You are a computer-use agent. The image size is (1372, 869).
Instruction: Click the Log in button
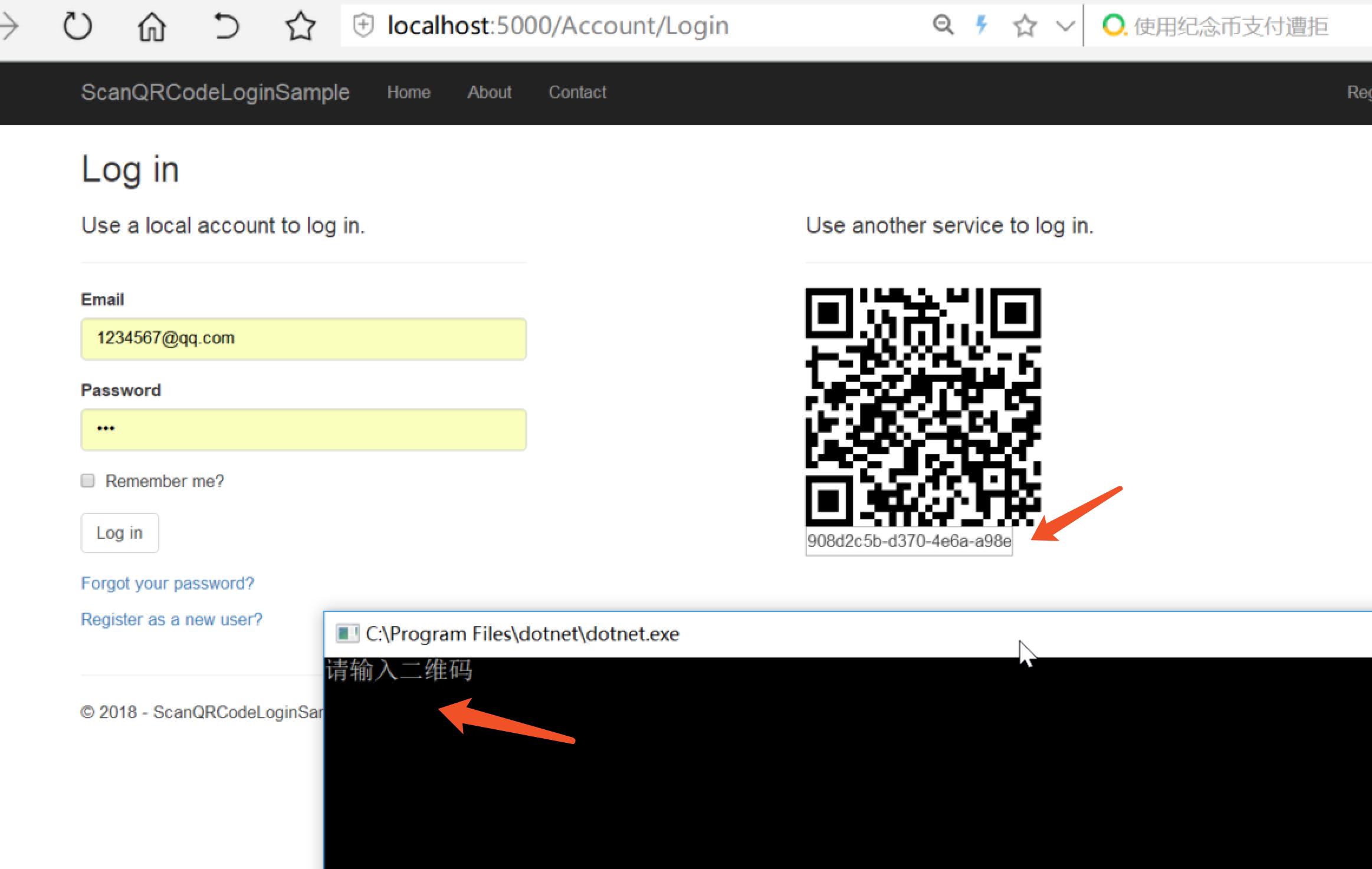click(120, 533)
